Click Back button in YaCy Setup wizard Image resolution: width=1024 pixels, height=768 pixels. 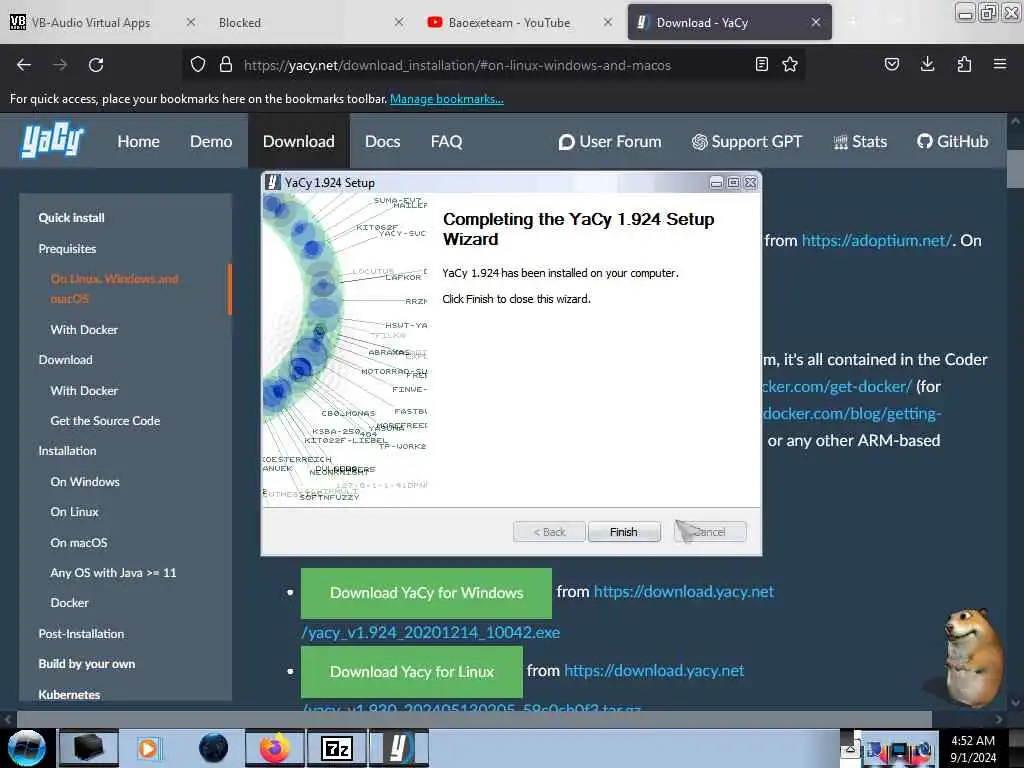click(x=549, y=532)
